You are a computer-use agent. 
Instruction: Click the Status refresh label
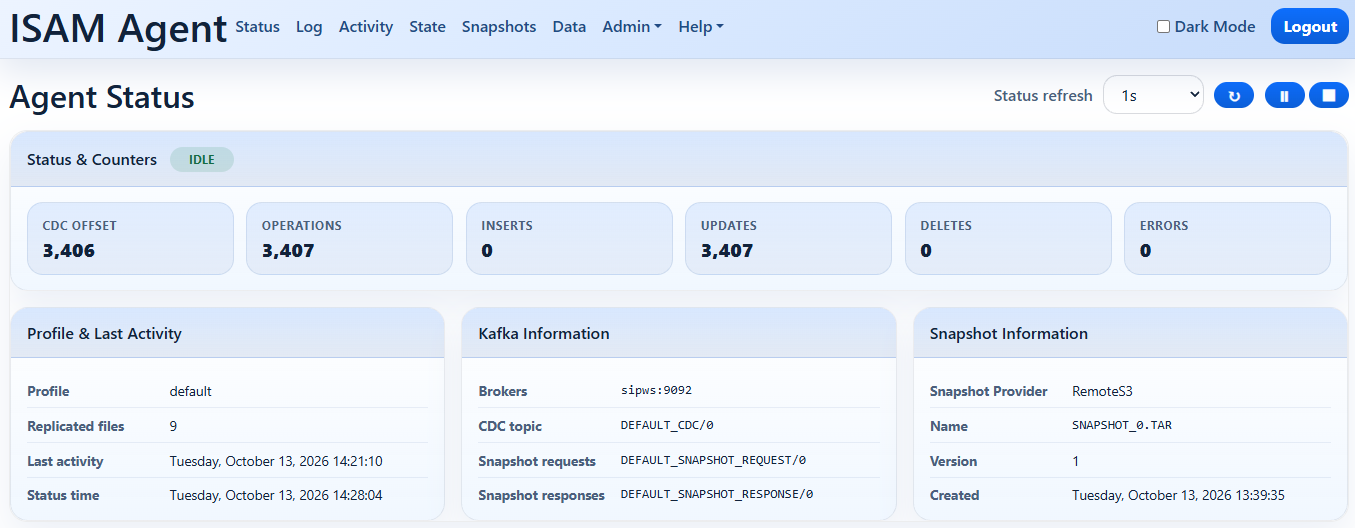coord(1043,96)
